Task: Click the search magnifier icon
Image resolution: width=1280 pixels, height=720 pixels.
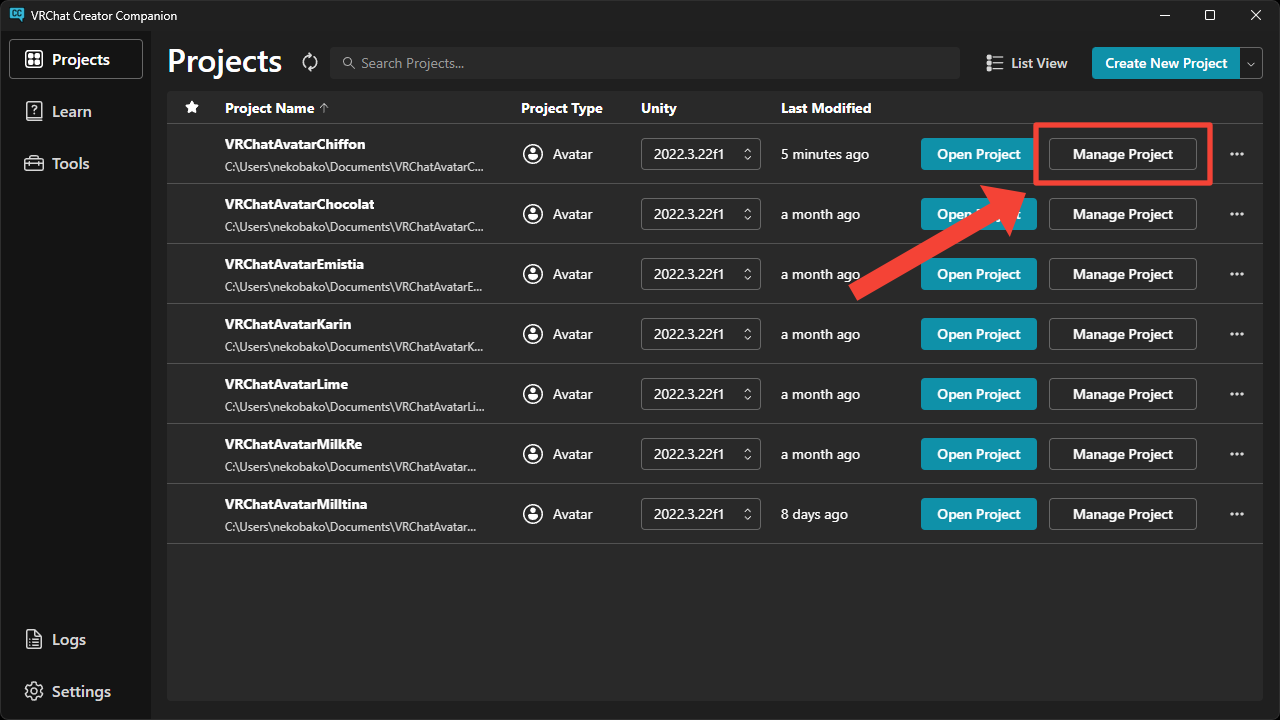Action: click(349, 63)
